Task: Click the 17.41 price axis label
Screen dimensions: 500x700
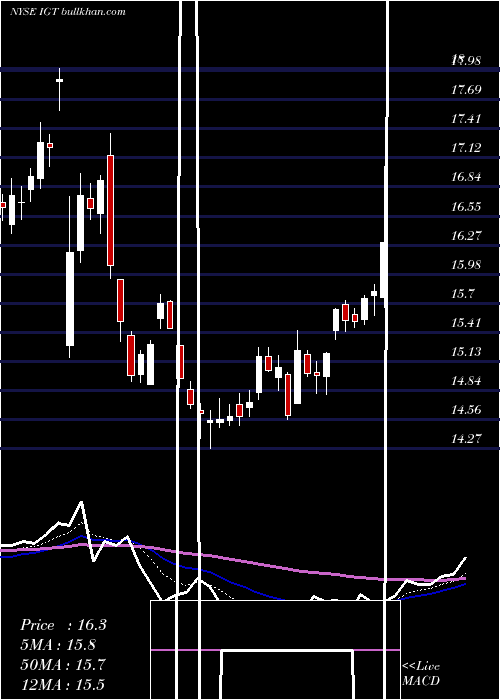Action: tap(466, 119)
